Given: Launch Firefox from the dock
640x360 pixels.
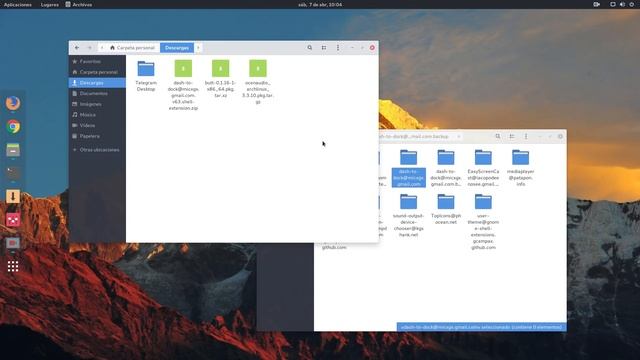Looking at the screenshot, I should point(13,103).
